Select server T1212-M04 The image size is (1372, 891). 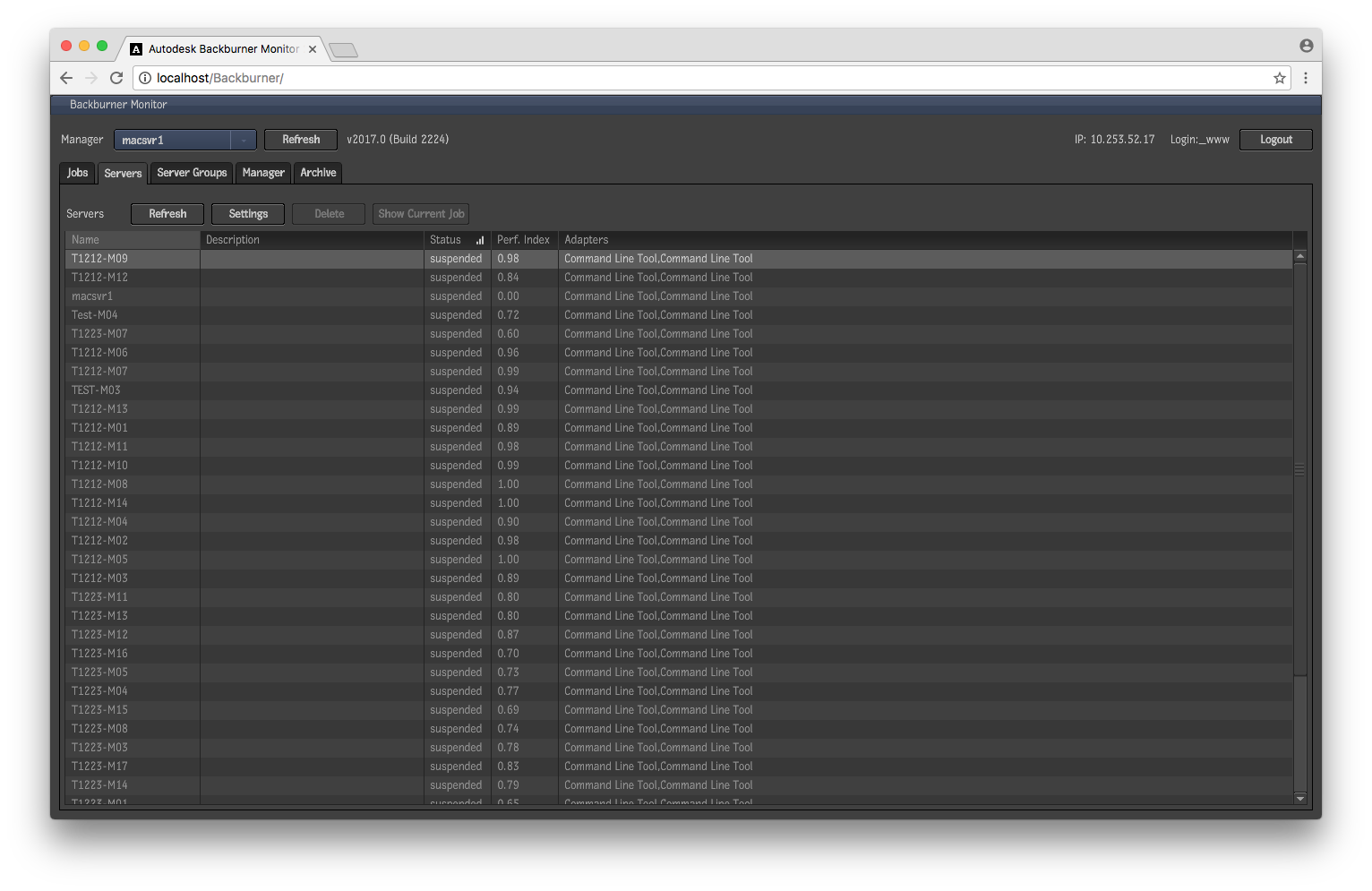[679, 522]
